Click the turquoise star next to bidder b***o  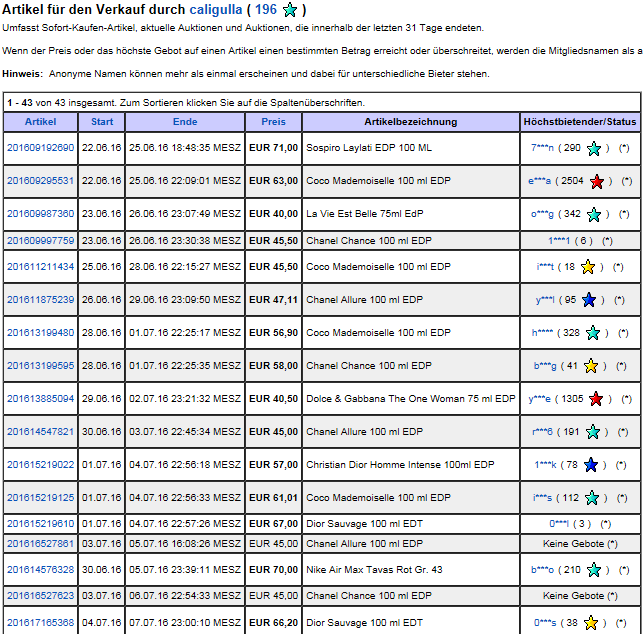tap(594, 570)
